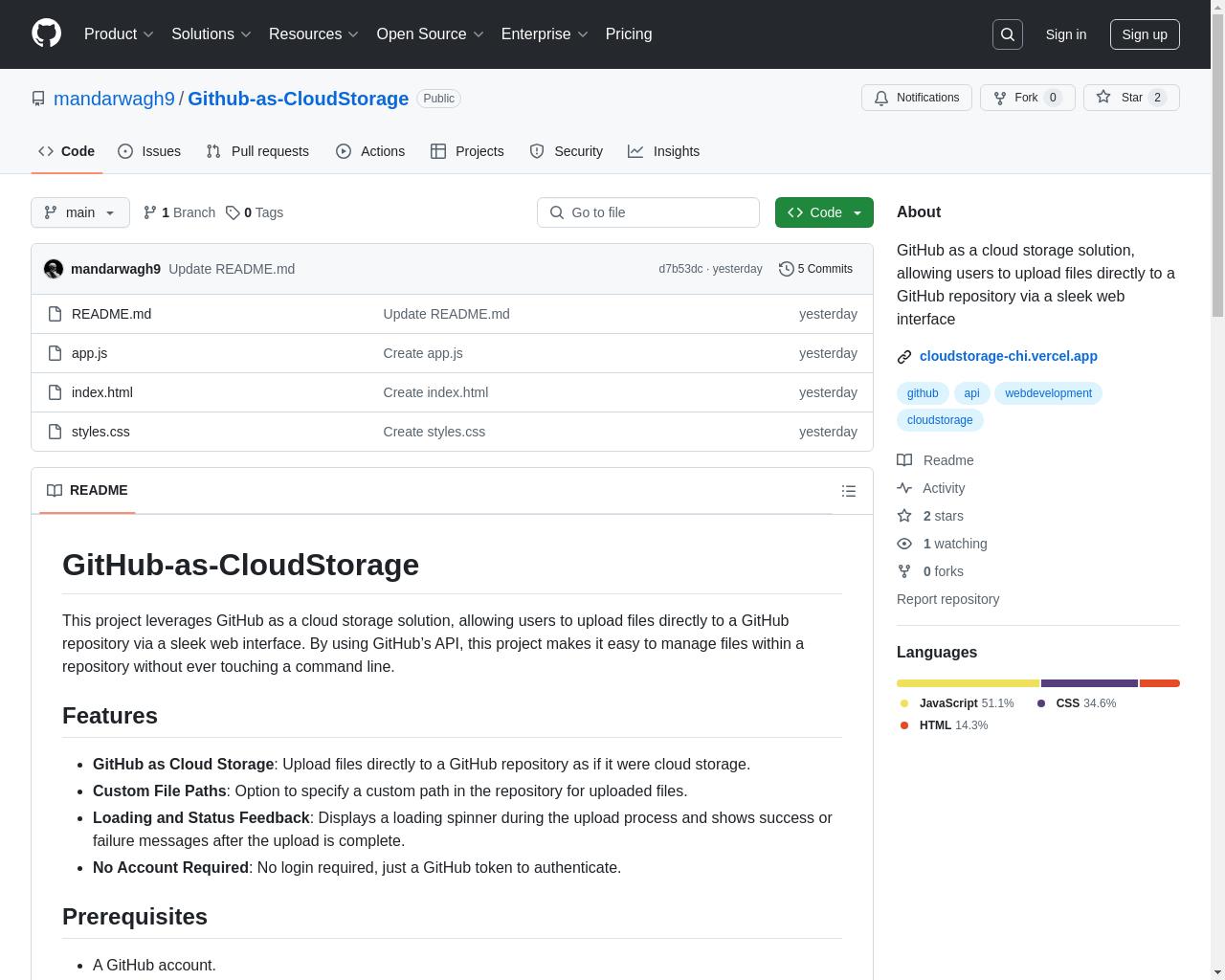Select the cloudstorage topic tag

coord(940,420)
